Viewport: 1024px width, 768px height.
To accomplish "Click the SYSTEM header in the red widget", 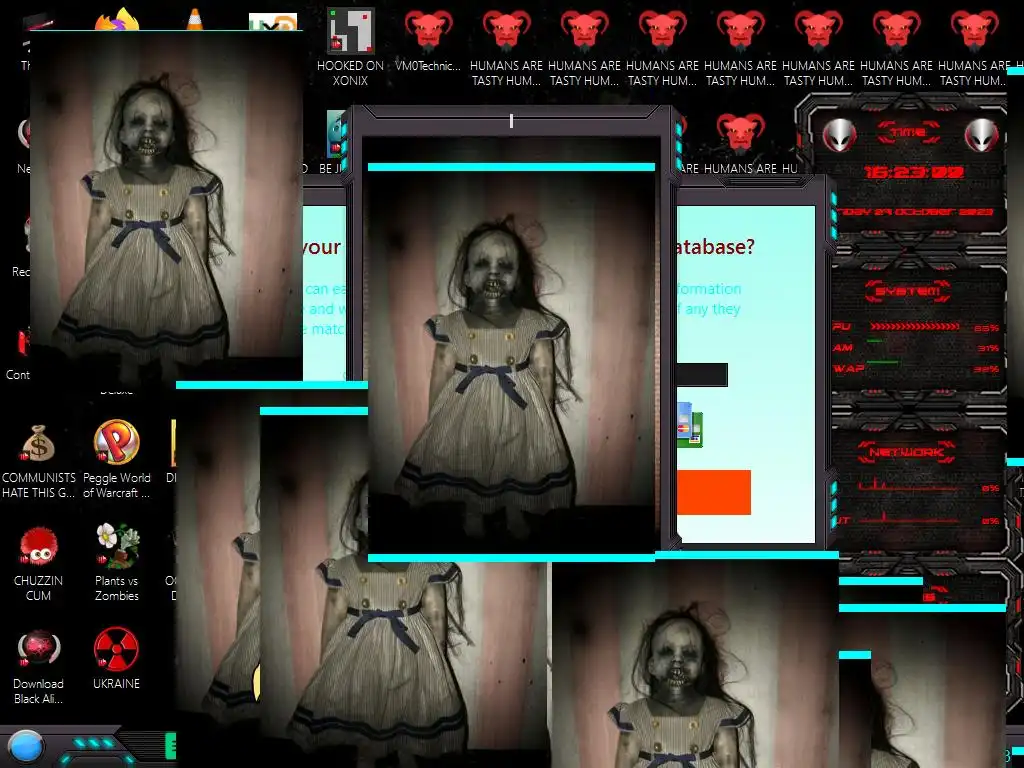I will [x=908, y=291].
